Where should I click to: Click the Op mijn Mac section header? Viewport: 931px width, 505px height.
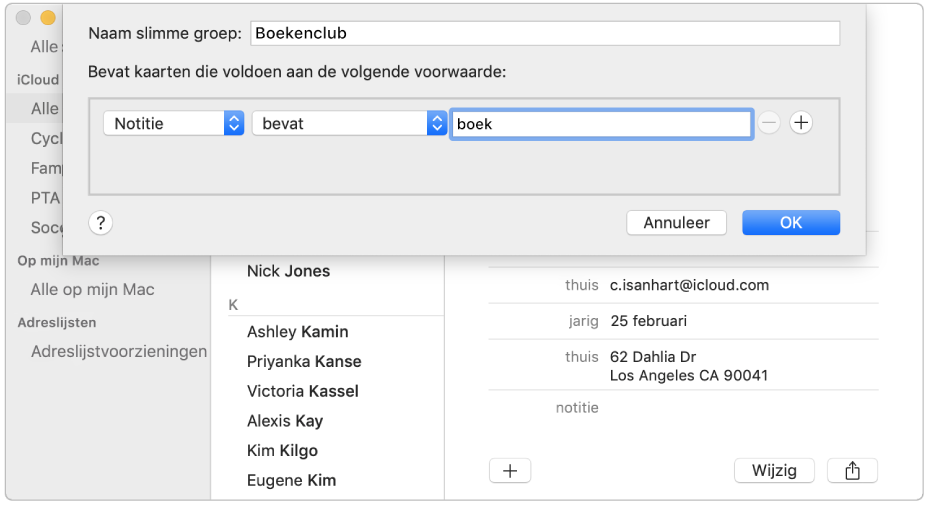coord(58,261)
